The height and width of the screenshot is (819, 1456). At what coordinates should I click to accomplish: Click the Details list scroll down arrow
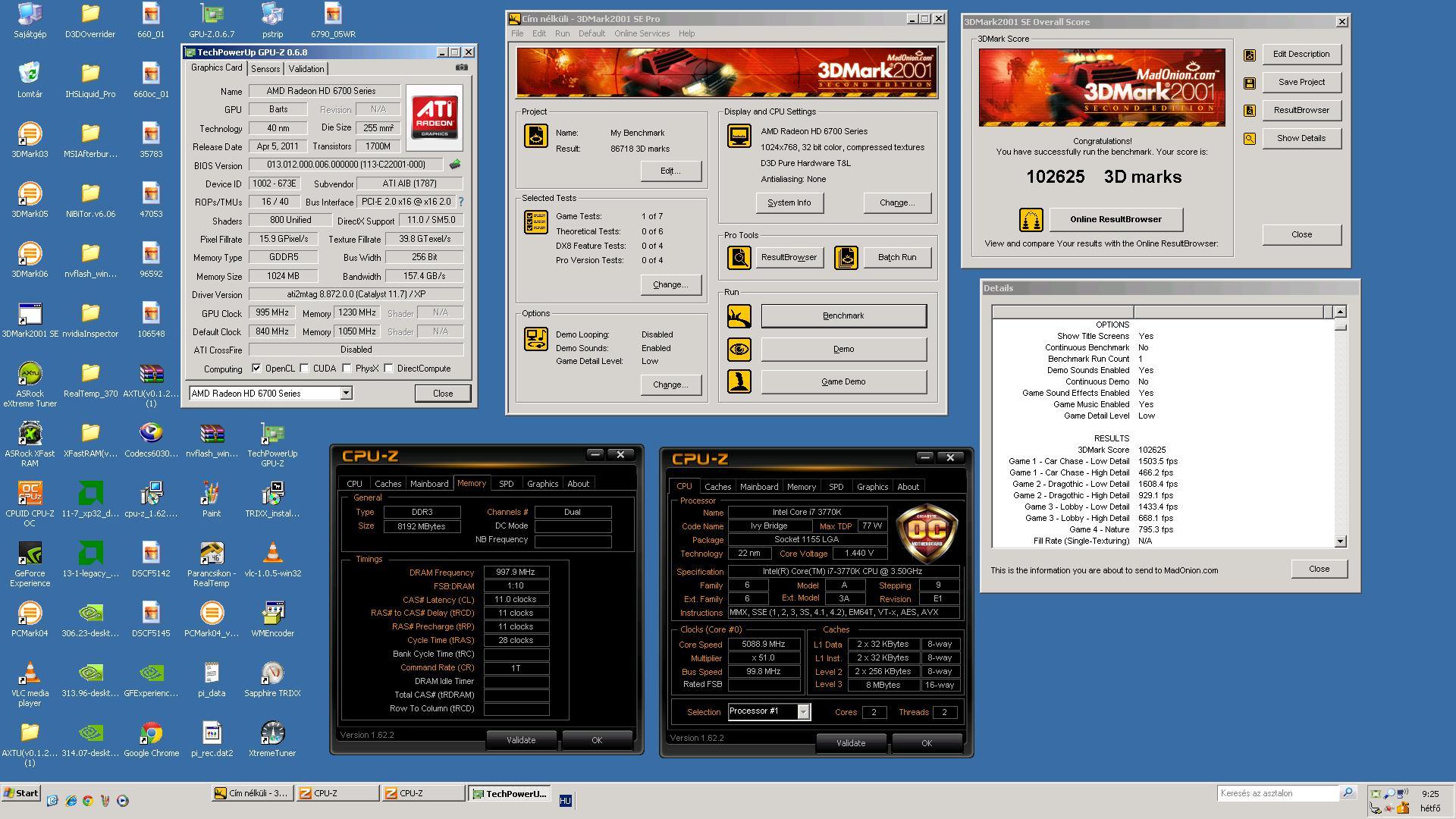[x=1340, y=541]
